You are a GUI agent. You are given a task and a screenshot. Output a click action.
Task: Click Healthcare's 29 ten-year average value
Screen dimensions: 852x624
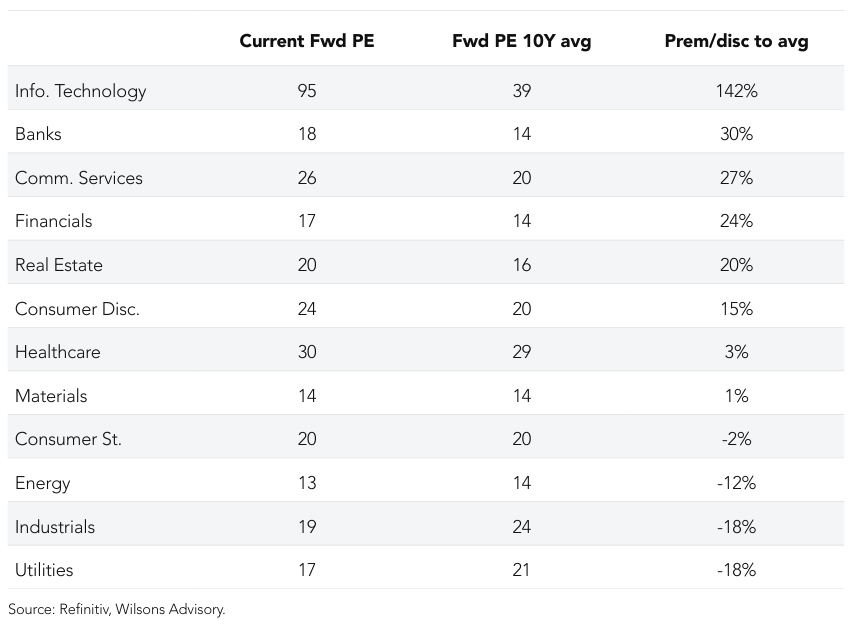pyautogui.click(x=521, y=352)
